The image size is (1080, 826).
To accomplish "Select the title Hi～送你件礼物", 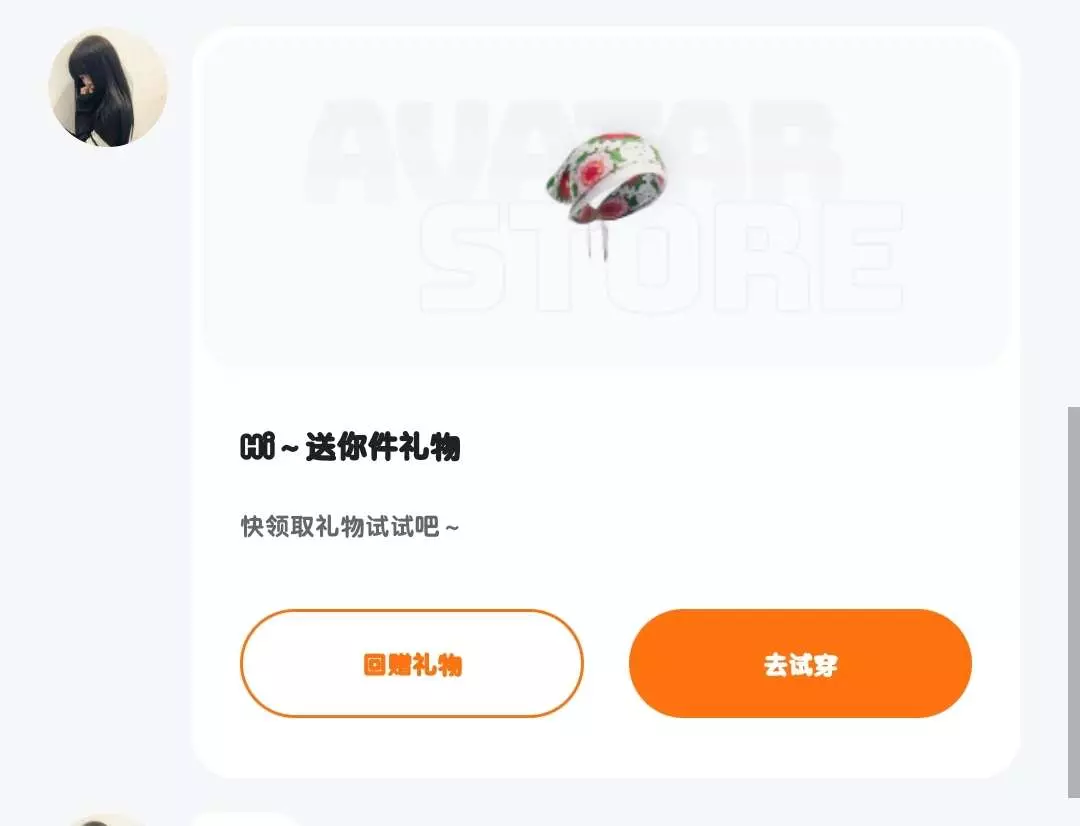I will coord(350,446).
